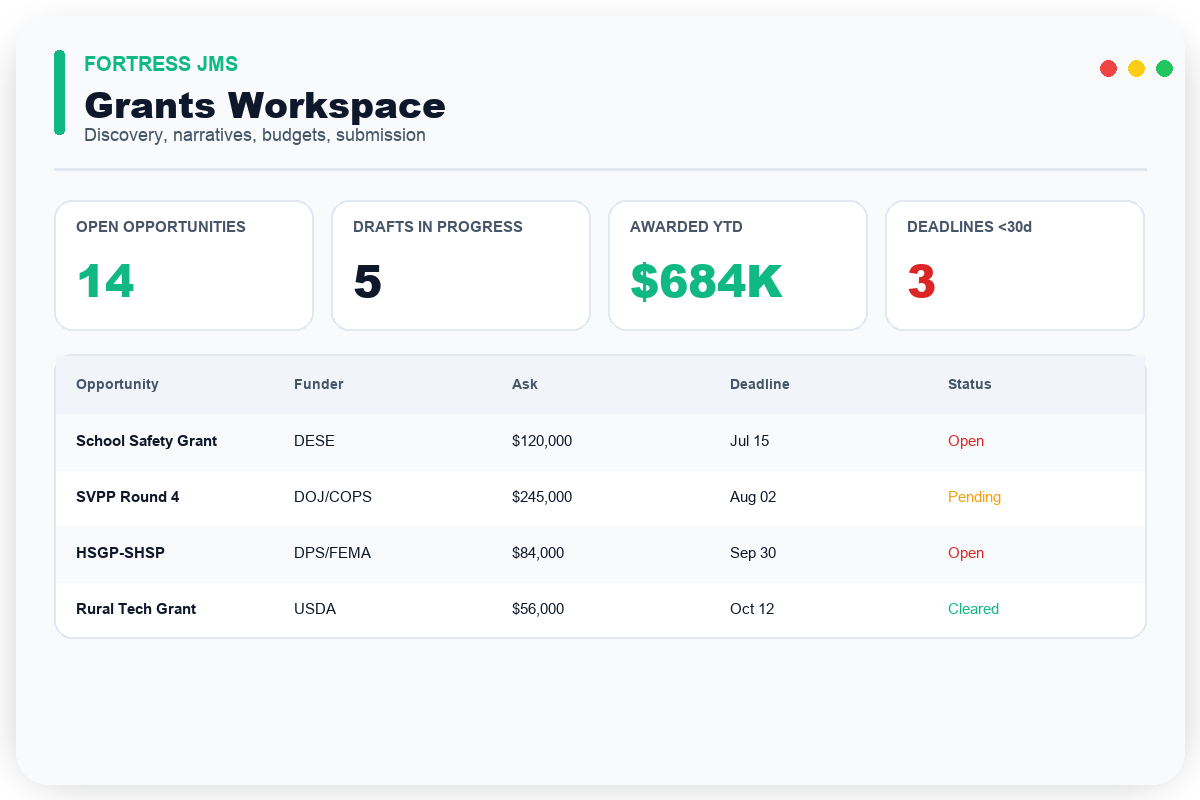Click the Open status for HSGP-SHSP
Image resolution: width=1200 pixels, height=800 pixels.
click(x=966, y=553)
